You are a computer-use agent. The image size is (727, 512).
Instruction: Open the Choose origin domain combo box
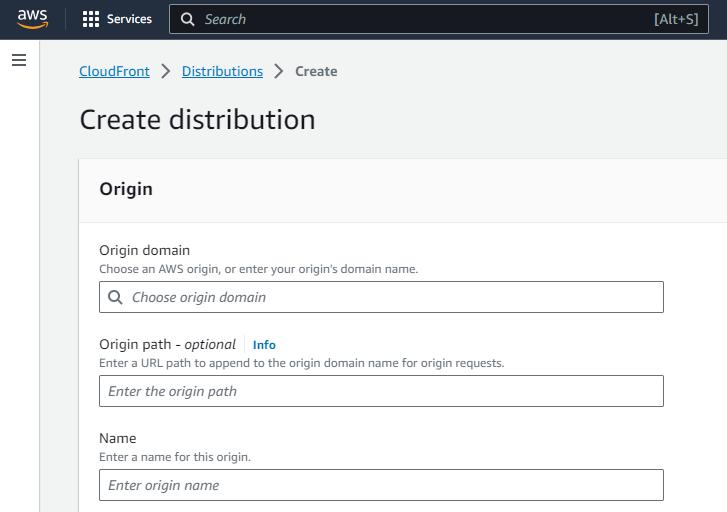[x=381, y=297]
